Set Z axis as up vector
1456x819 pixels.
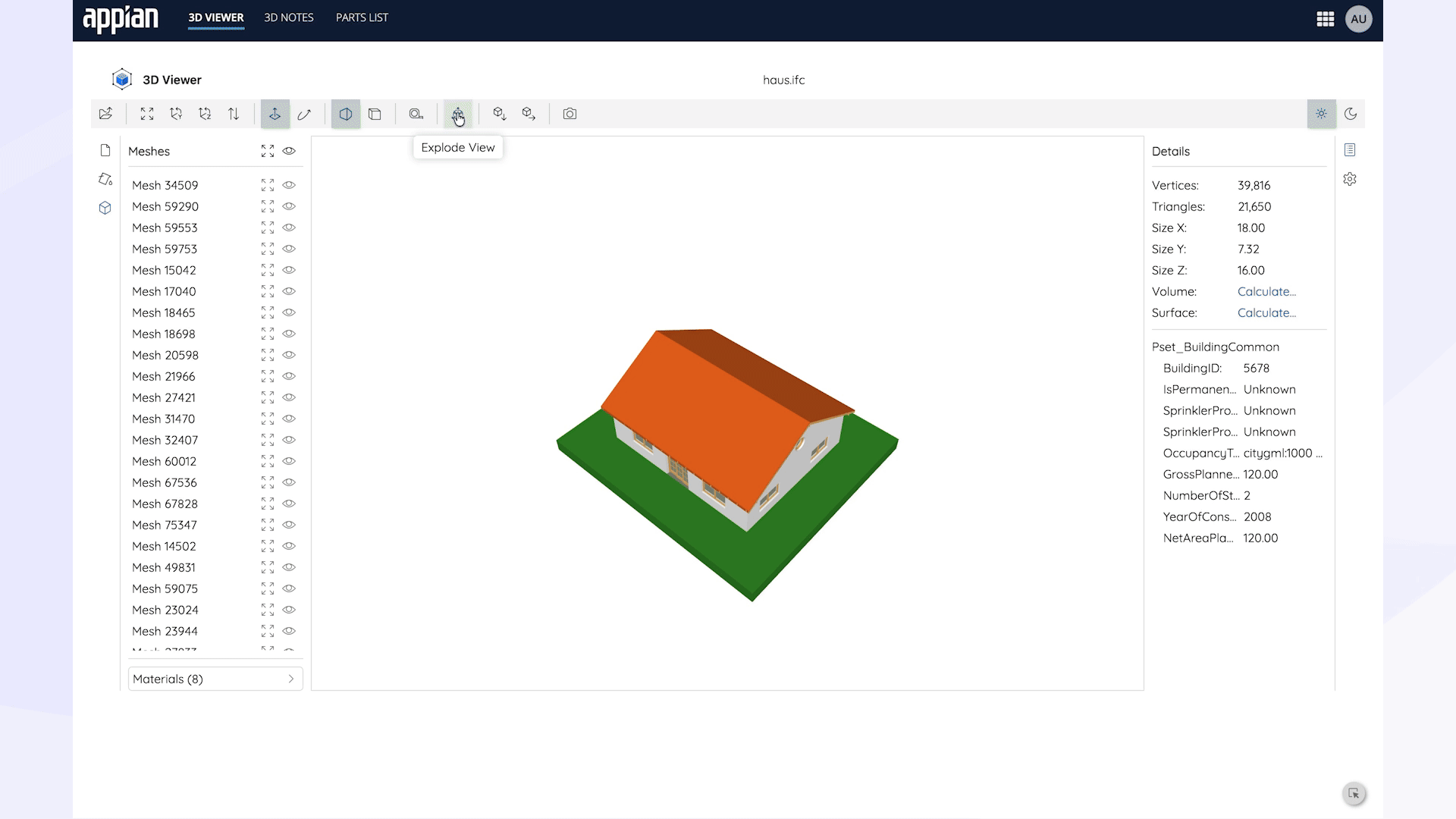[205, 114]
